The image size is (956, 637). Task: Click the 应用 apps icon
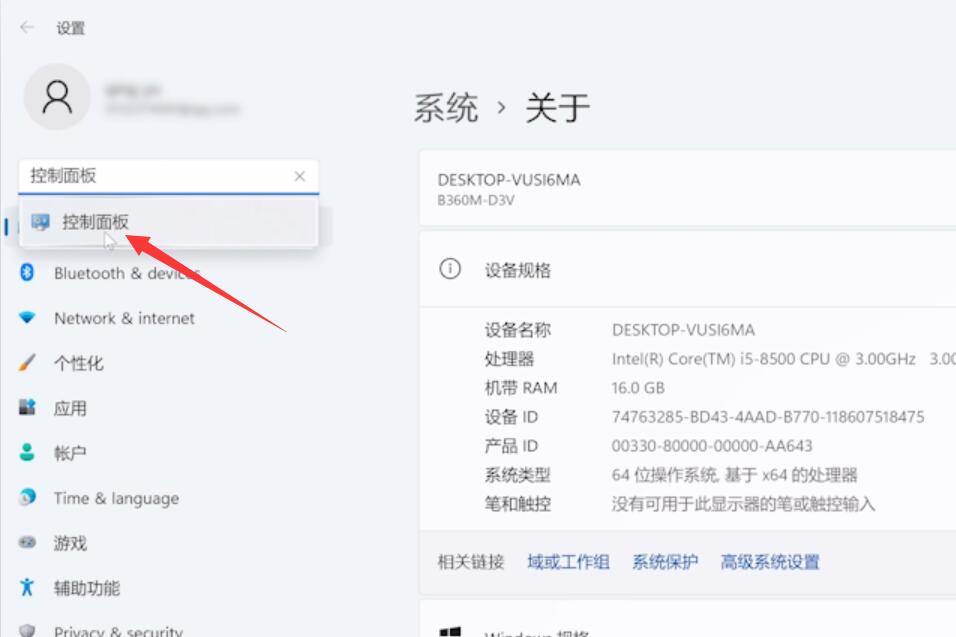[x=27, y=407]
